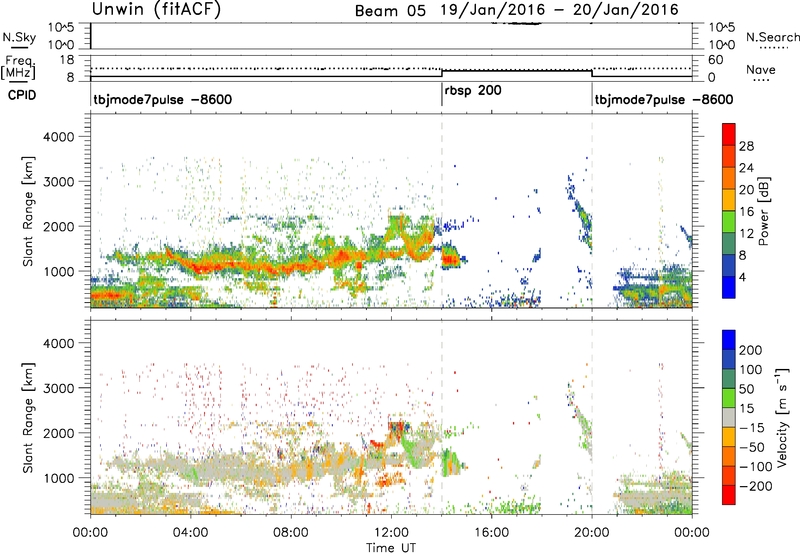This screenshot has height=554, width=800.
Task: Click the '08:00' time tick label
Action: (291, 533)
